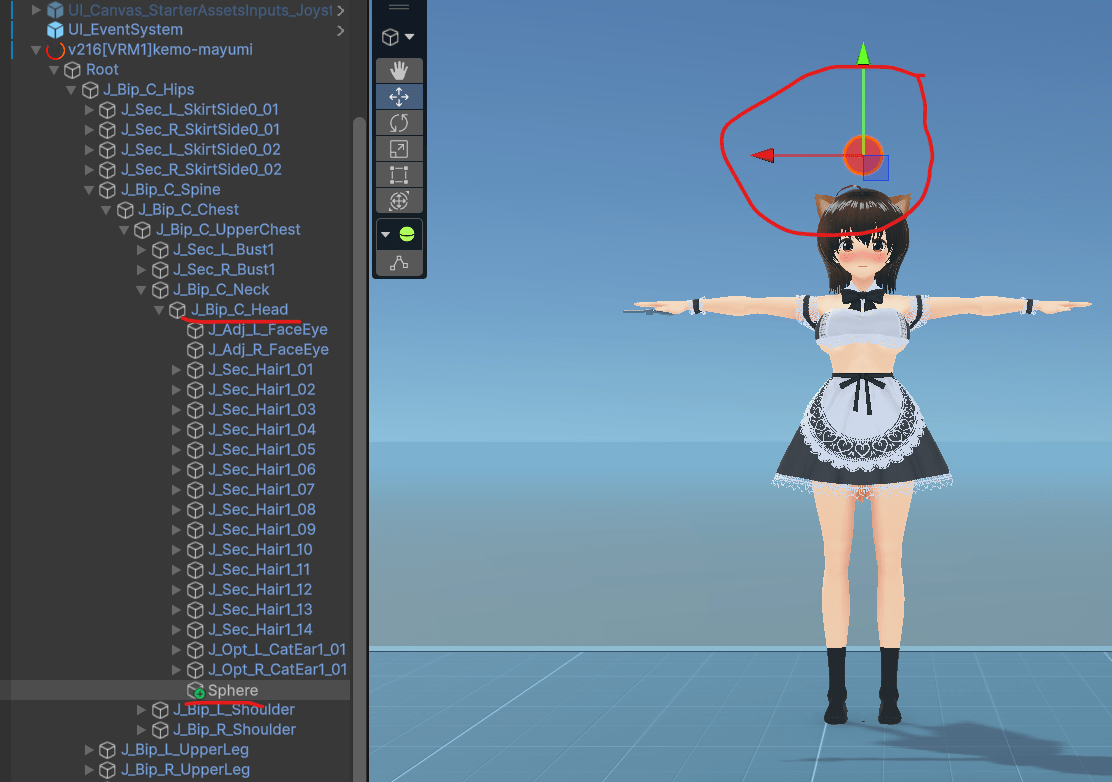Click the scene orientation cube icon
This screenshot has width=1112, height=782.
390,36
